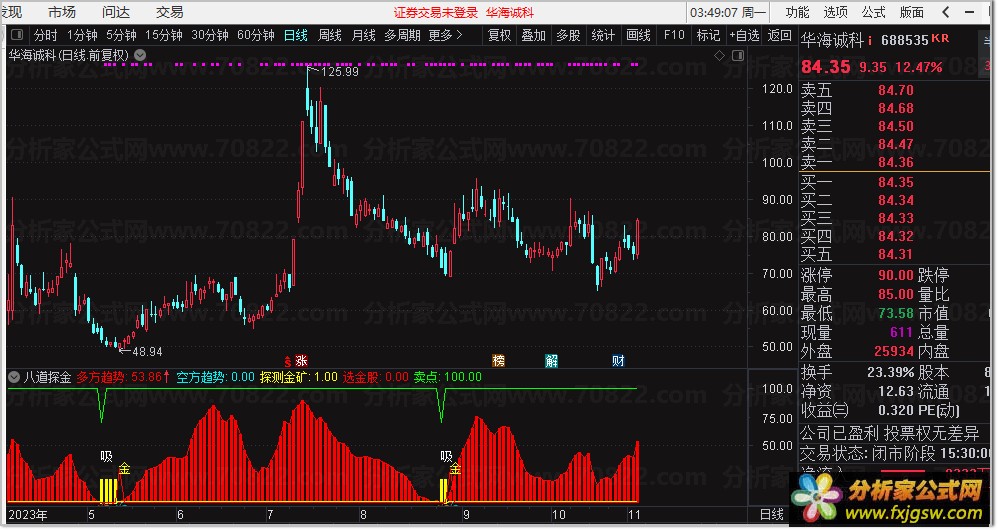
Task: Click the 多股 toolbar button
Action: [568, 36]
